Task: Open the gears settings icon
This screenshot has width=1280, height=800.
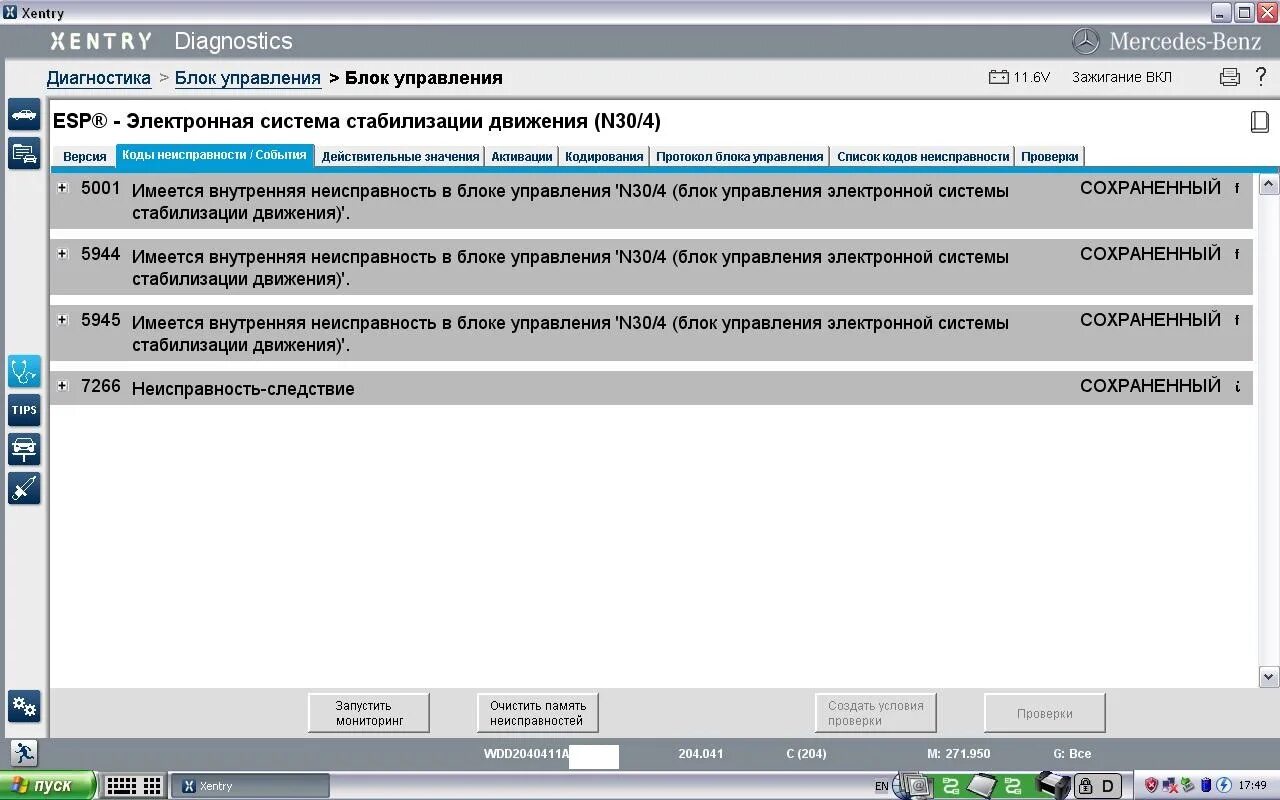Action: tap(24, 706)
